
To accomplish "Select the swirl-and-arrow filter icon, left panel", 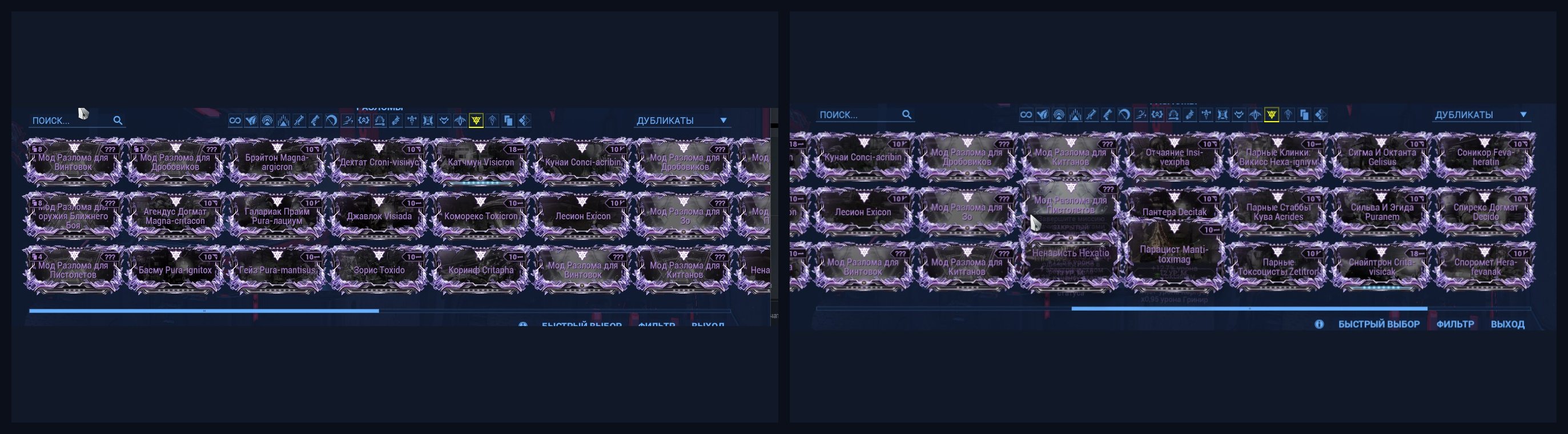I will click(348, 120).
